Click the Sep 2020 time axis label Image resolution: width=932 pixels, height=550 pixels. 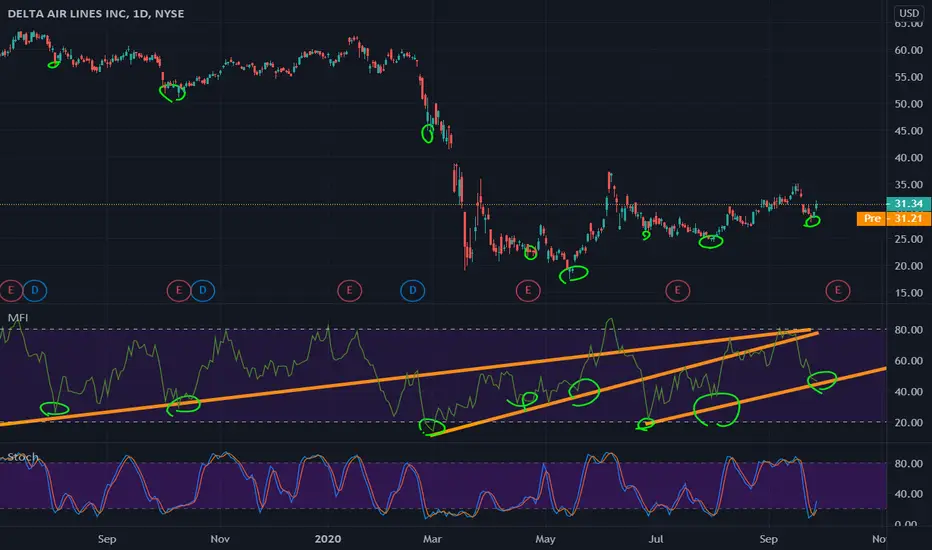(x=769, y=539)
